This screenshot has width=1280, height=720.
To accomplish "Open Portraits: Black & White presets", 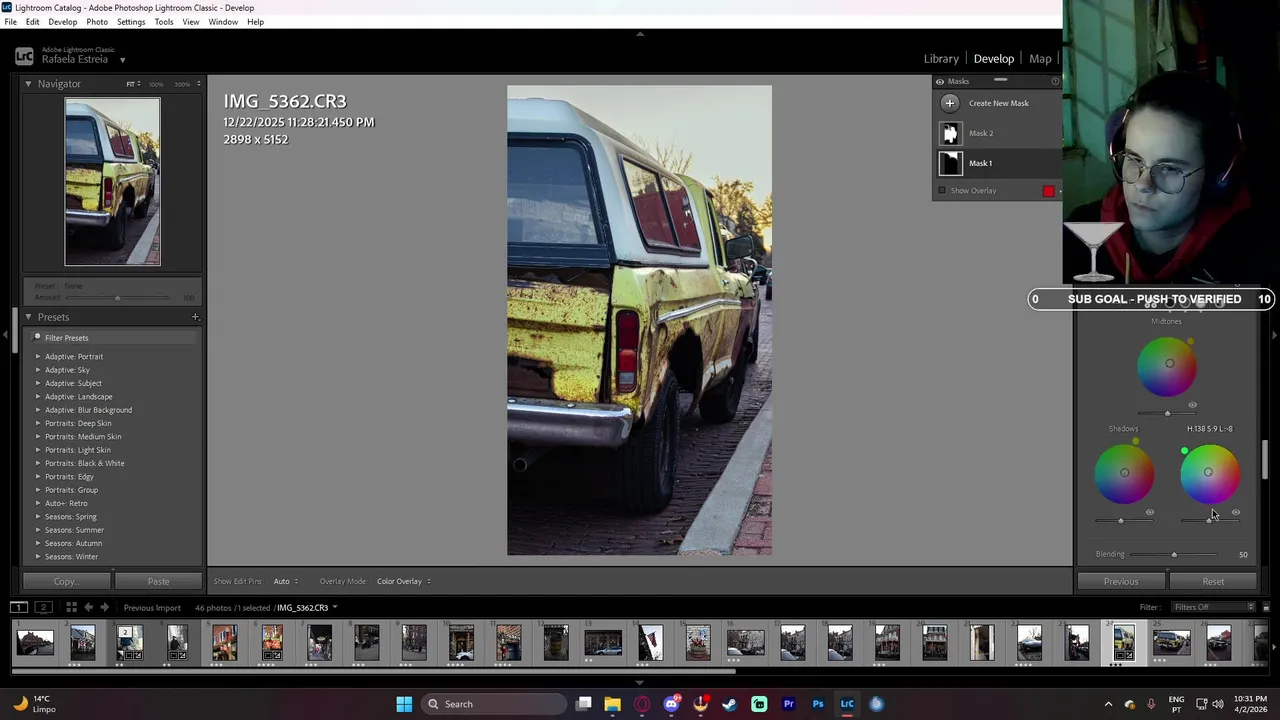I will click(x=38, y=463).
